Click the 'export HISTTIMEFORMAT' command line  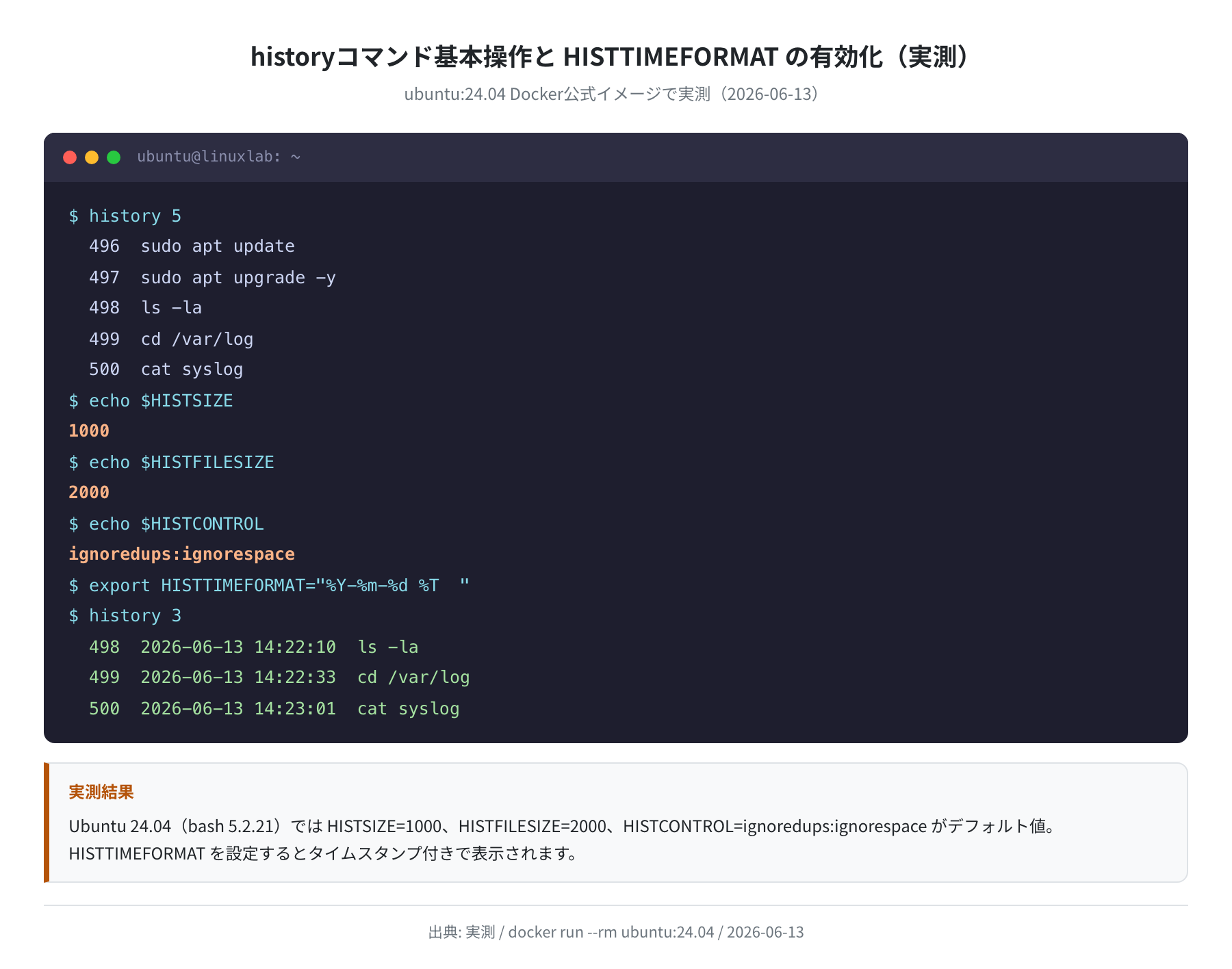(269, 585)
